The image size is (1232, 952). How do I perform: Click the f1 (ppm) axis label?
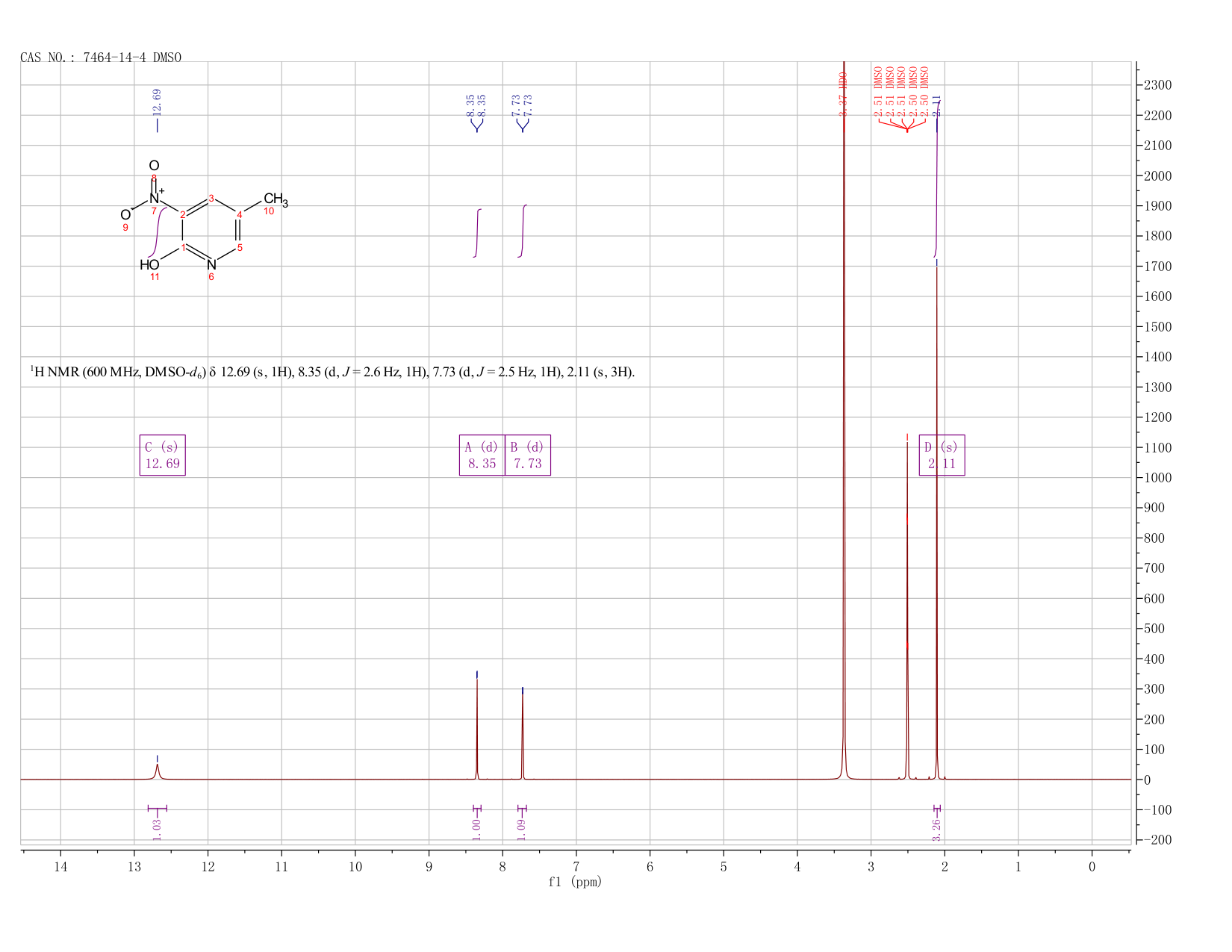pos(575,882)
